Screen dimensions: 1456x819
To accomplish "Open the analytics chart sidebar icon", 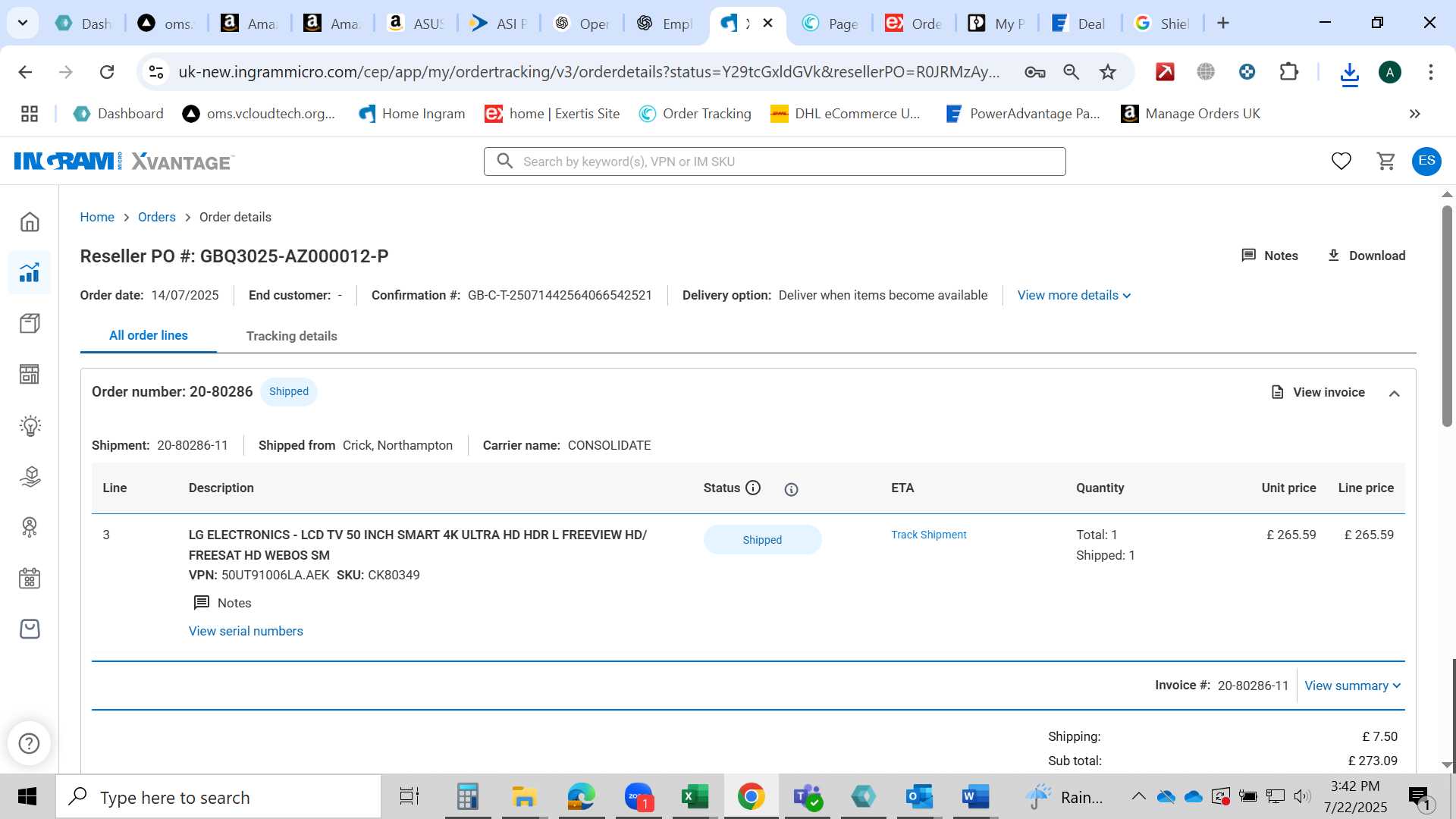I will (30, 272).
